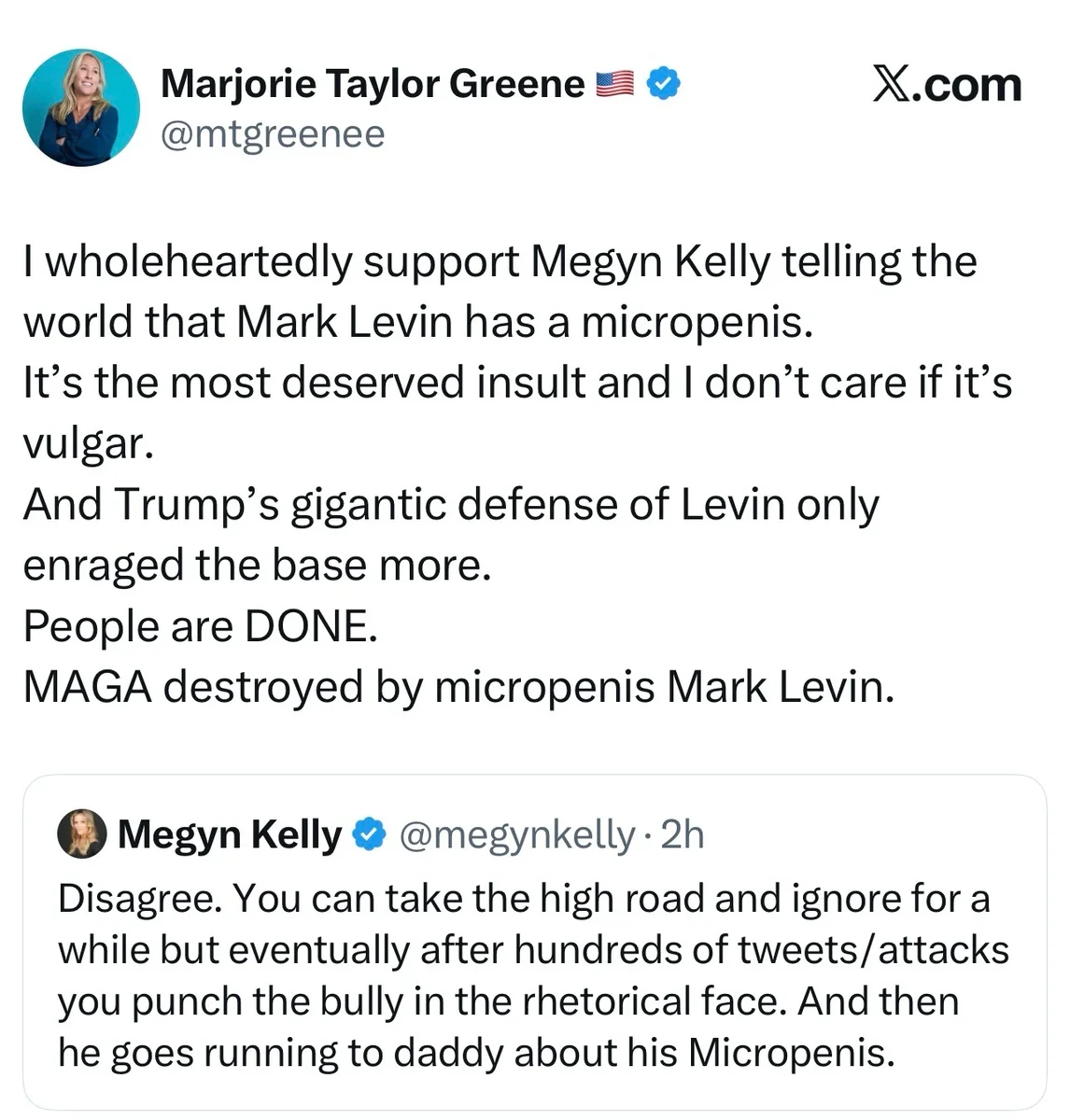Open the Marjorie Taylor Greene display name

pyautogui.click(x=372, y=85)
